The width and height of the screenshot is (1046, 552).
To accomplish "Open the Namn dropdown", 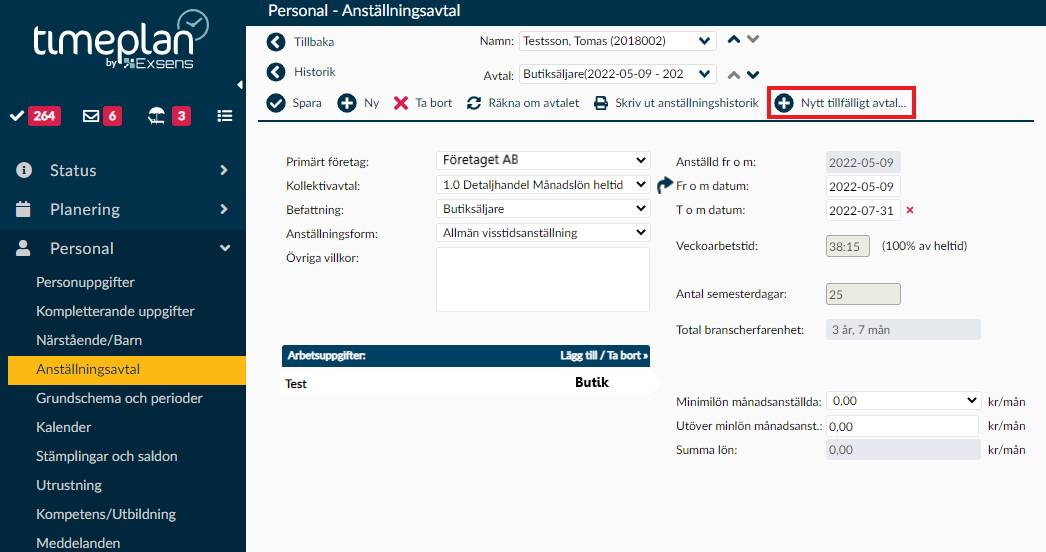I will pyautogui.click(x=618, y=41).
